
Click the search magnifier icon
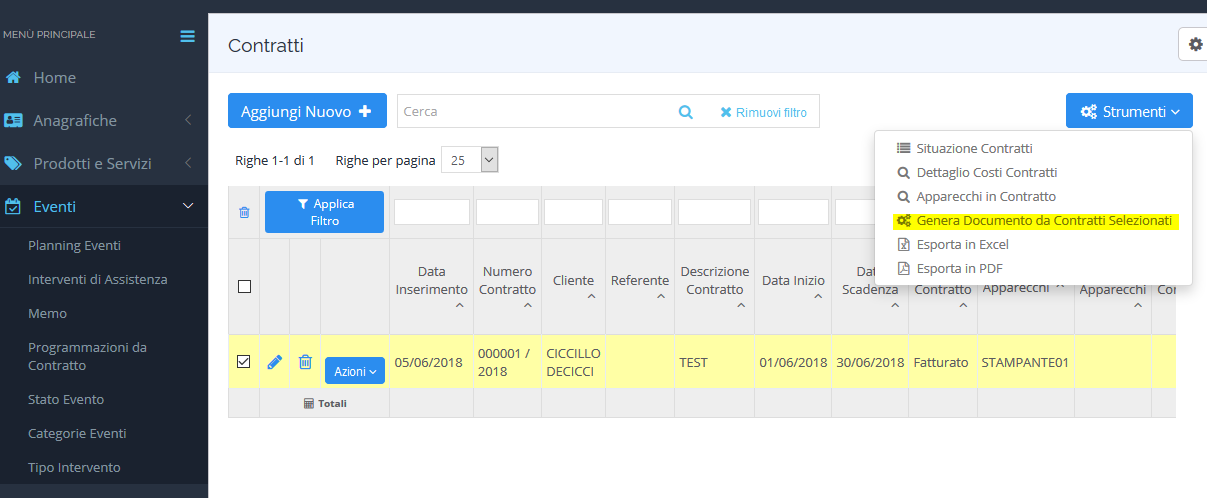pos(686,112)
